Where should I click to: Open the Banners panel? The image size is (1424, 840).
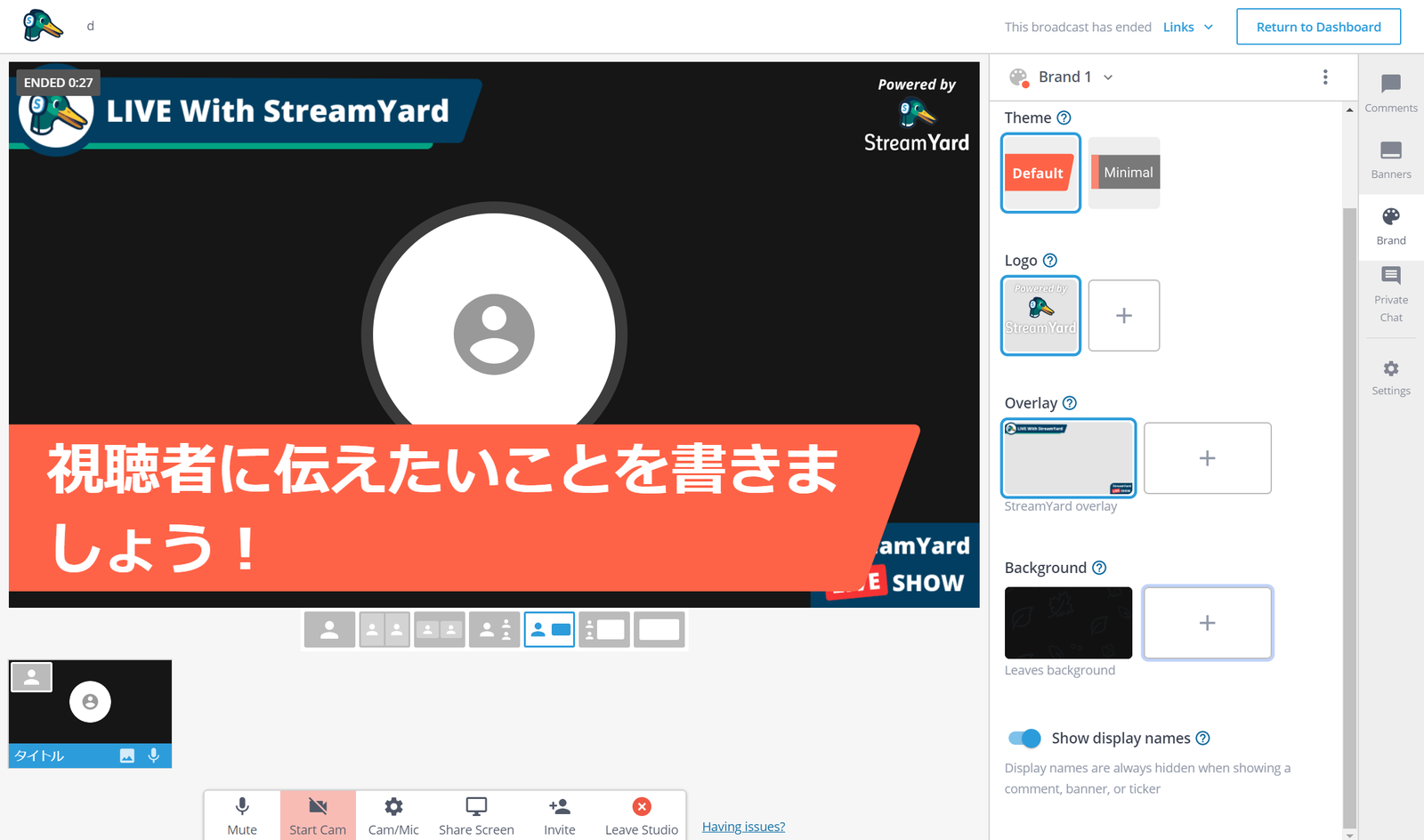(x=1391, y=160)
